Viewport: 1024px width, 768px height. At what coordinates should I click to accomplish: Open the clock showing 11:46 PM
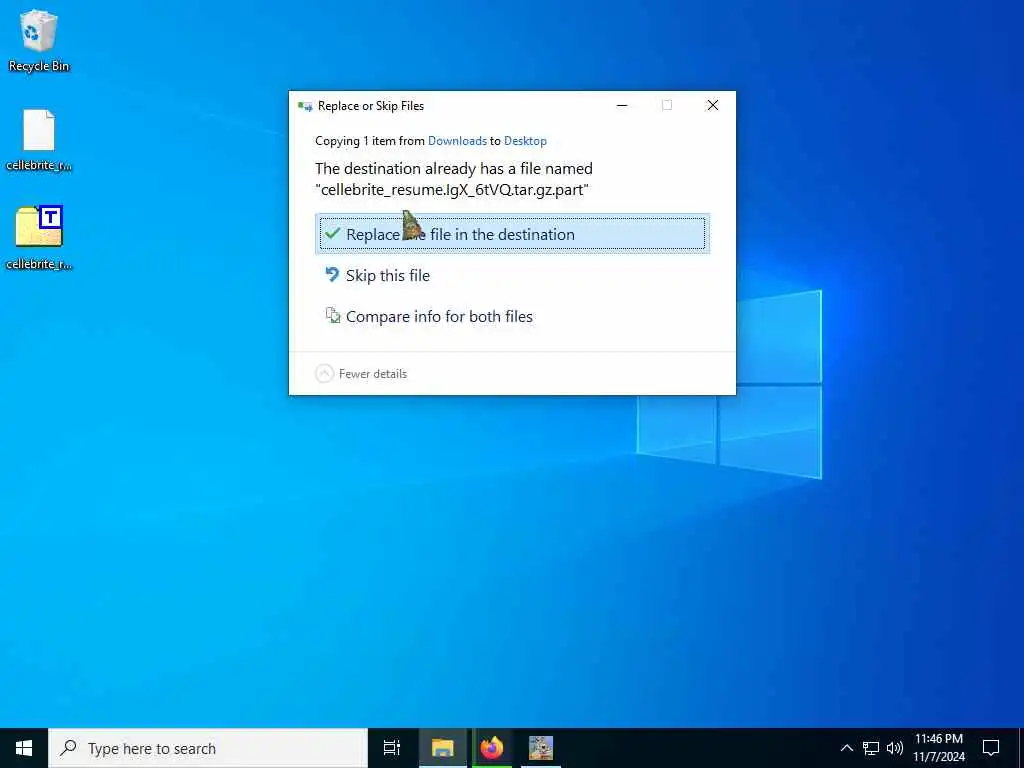pyautogui.click(x=938, y=748)
